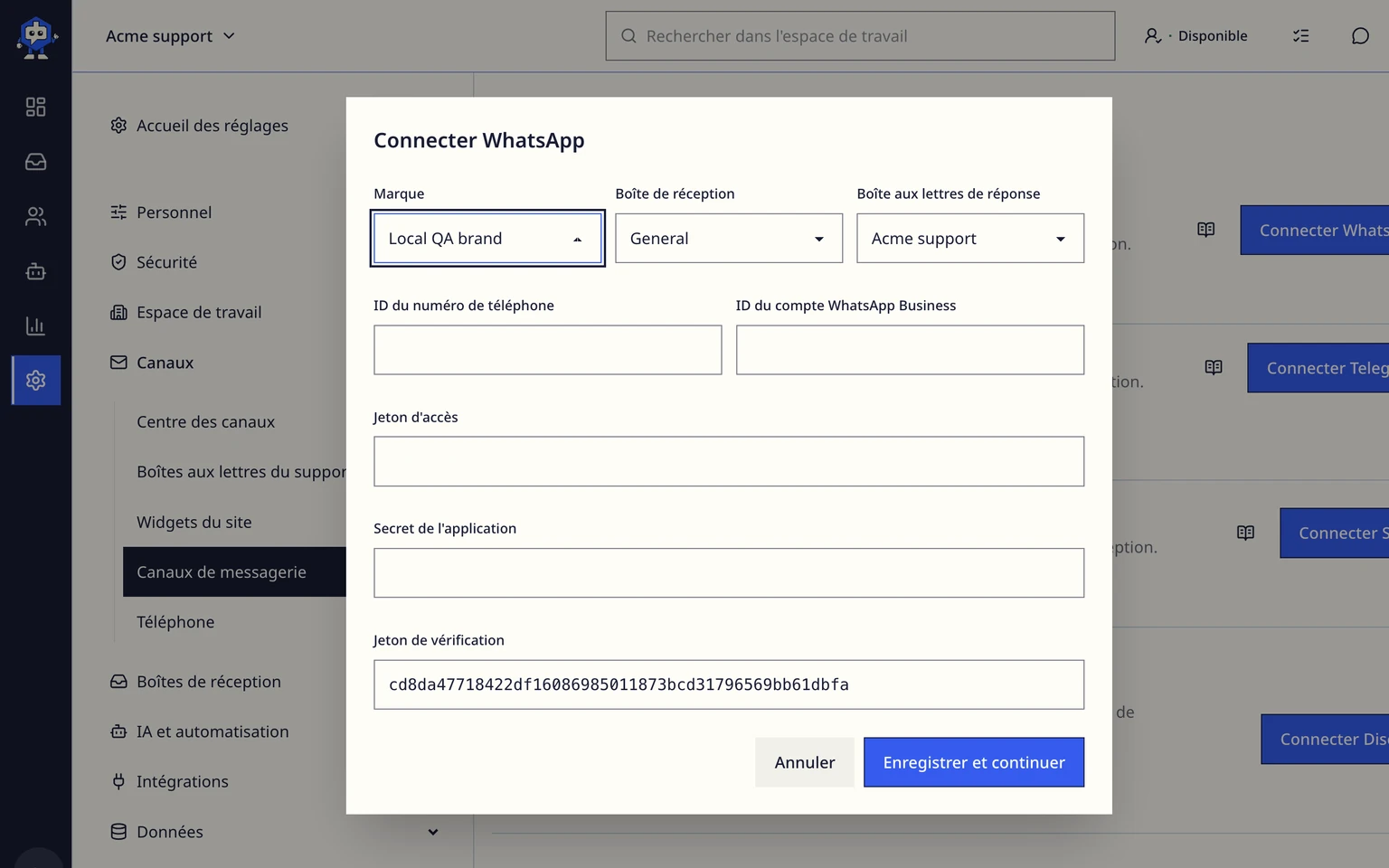Open the Boîte aux lettres de réponse dropdown

(970, 239)
